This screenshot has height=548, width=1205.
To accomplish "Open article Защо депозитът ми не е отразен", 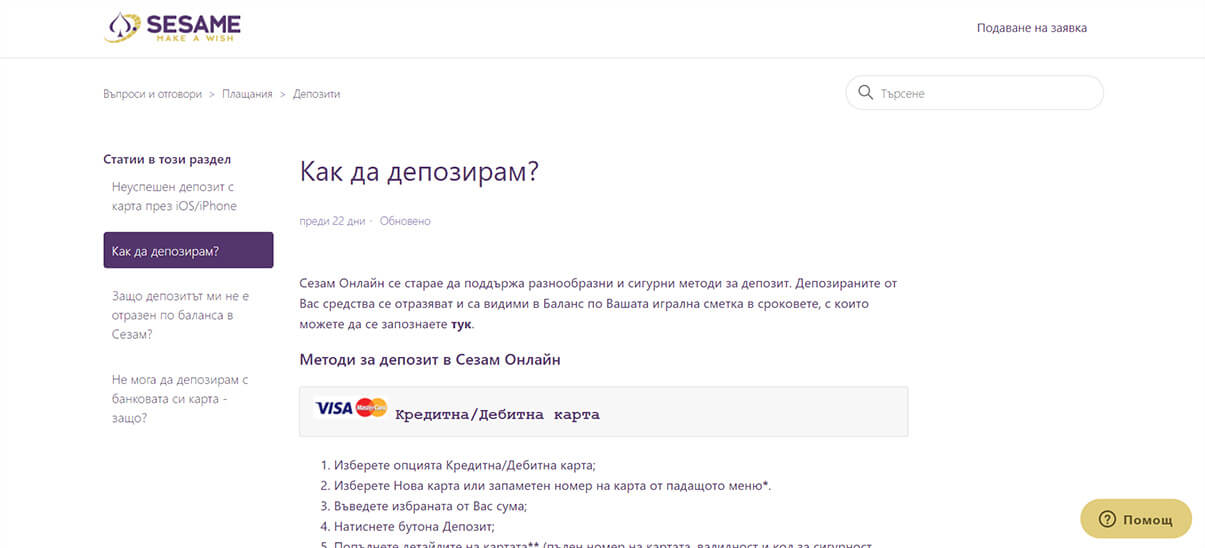I will coord(181,315).
